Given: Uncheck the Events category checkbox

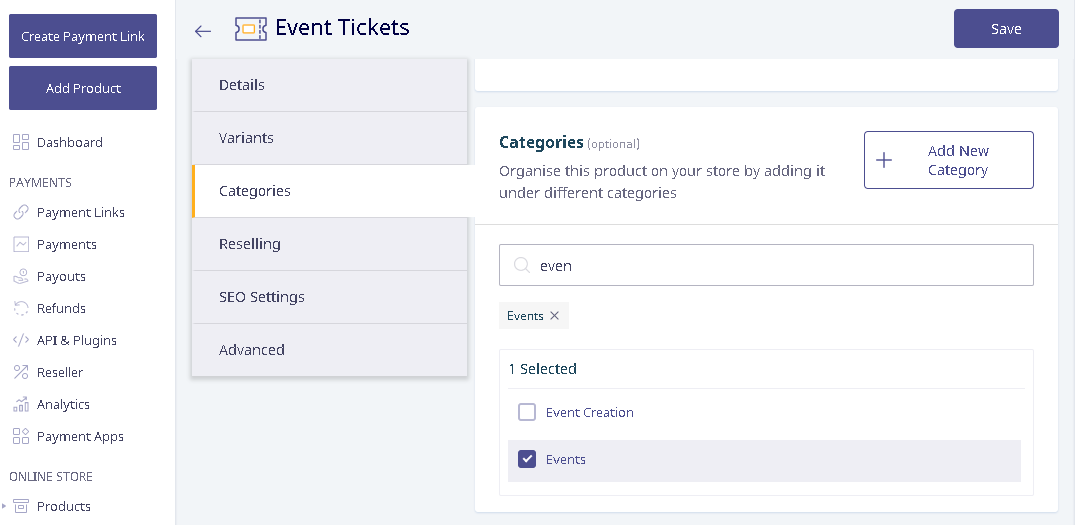Looking at the screenshot, I should [527, 459].
